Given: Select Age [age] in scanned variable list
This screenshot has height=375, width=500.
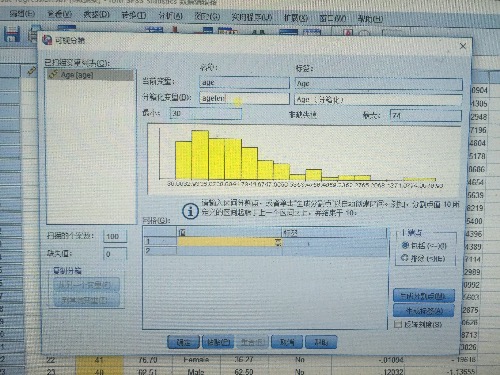Looking at the screenshot, I should click(x=91, y=75).
